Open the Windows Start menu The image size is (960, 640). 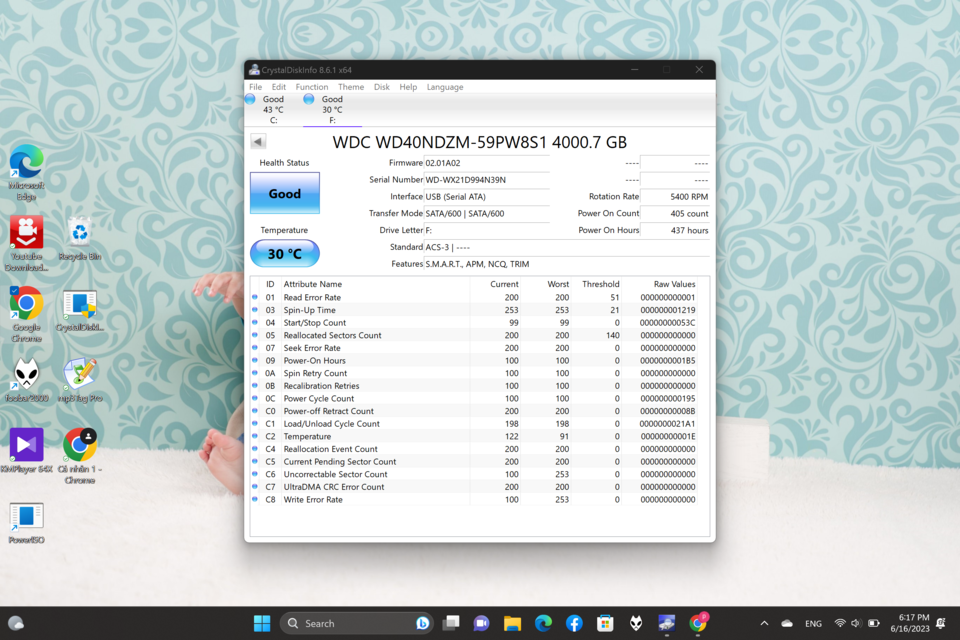(x=262, y=623)
